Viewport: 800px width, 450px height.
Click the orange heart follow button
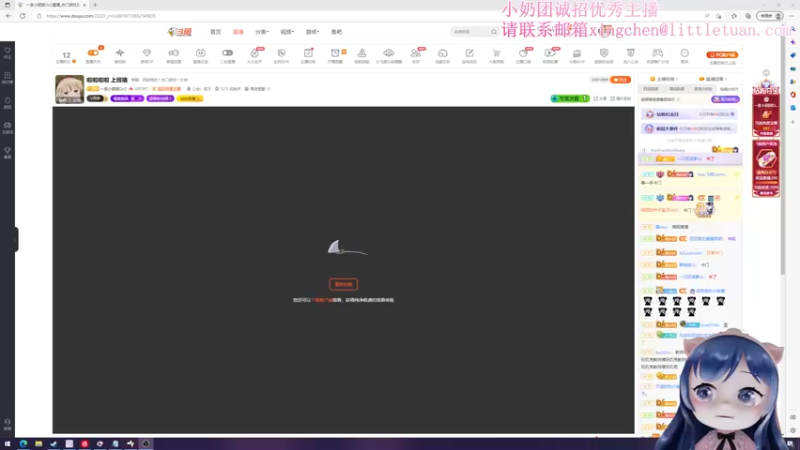[x=620, y=80]
